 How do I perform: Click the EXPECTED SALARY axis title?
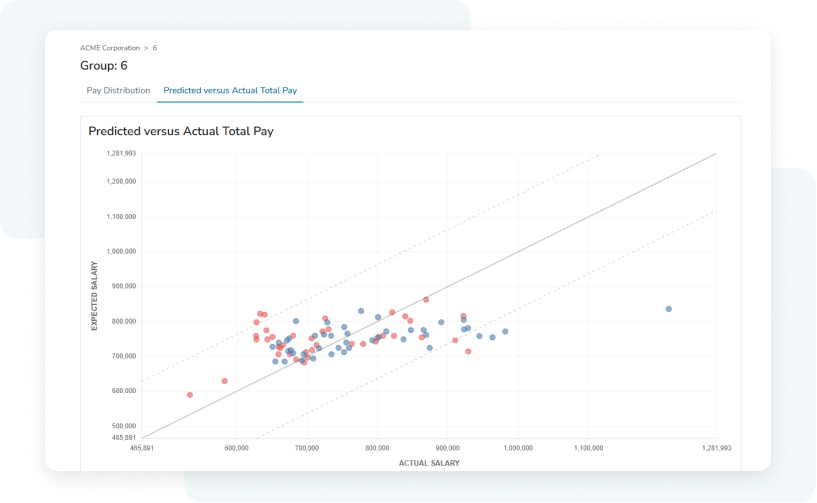coord(94,296)
